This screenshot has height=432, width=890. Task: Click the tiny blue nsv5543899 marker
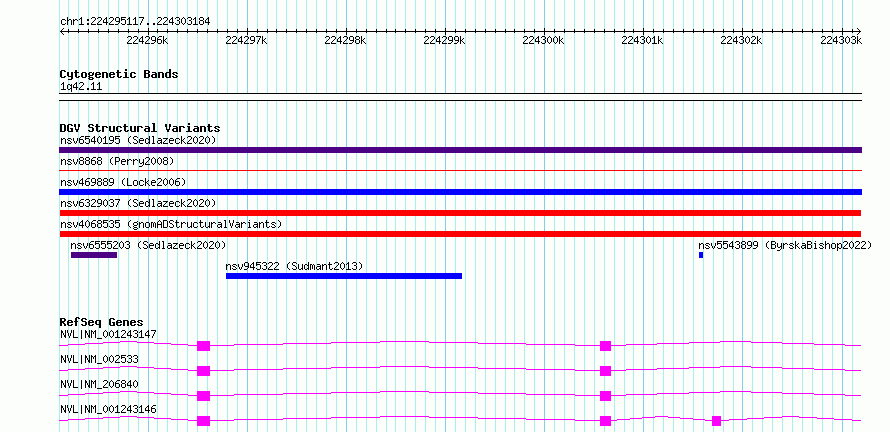point(701,255)
